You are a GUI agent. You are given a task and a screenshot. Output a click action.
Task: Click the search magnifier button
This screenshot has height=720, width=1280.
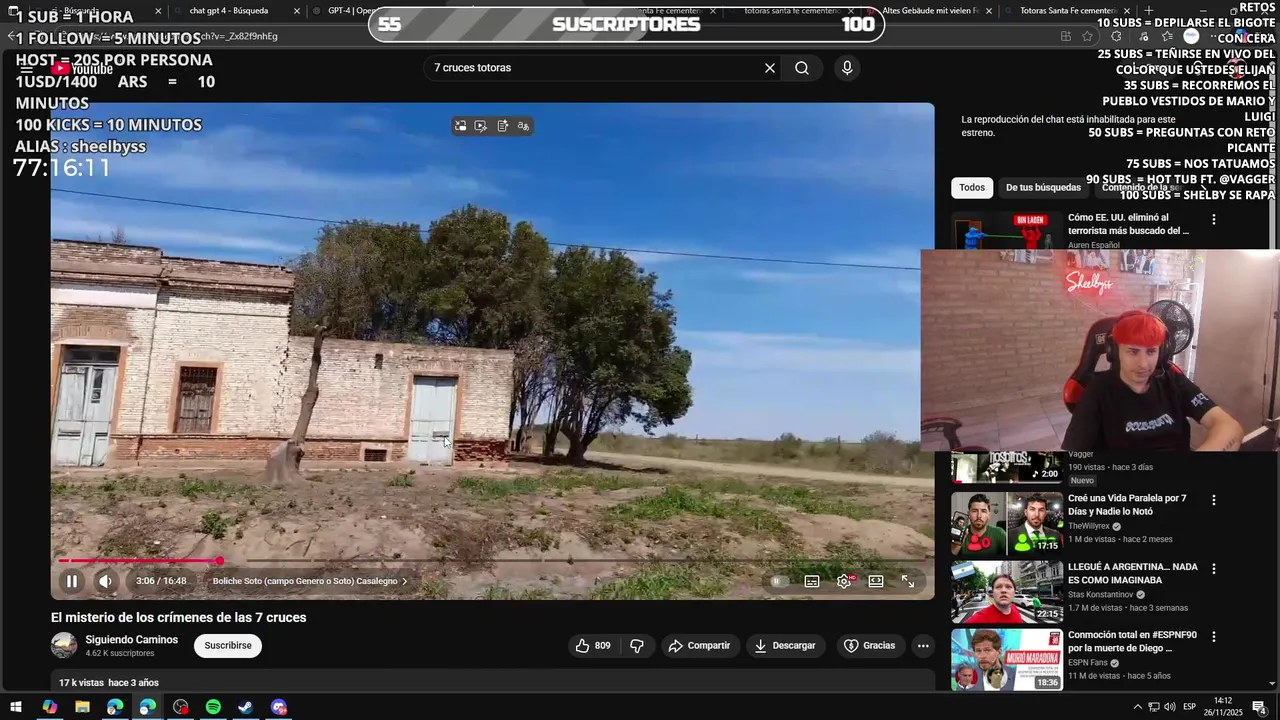coord(802,68)
